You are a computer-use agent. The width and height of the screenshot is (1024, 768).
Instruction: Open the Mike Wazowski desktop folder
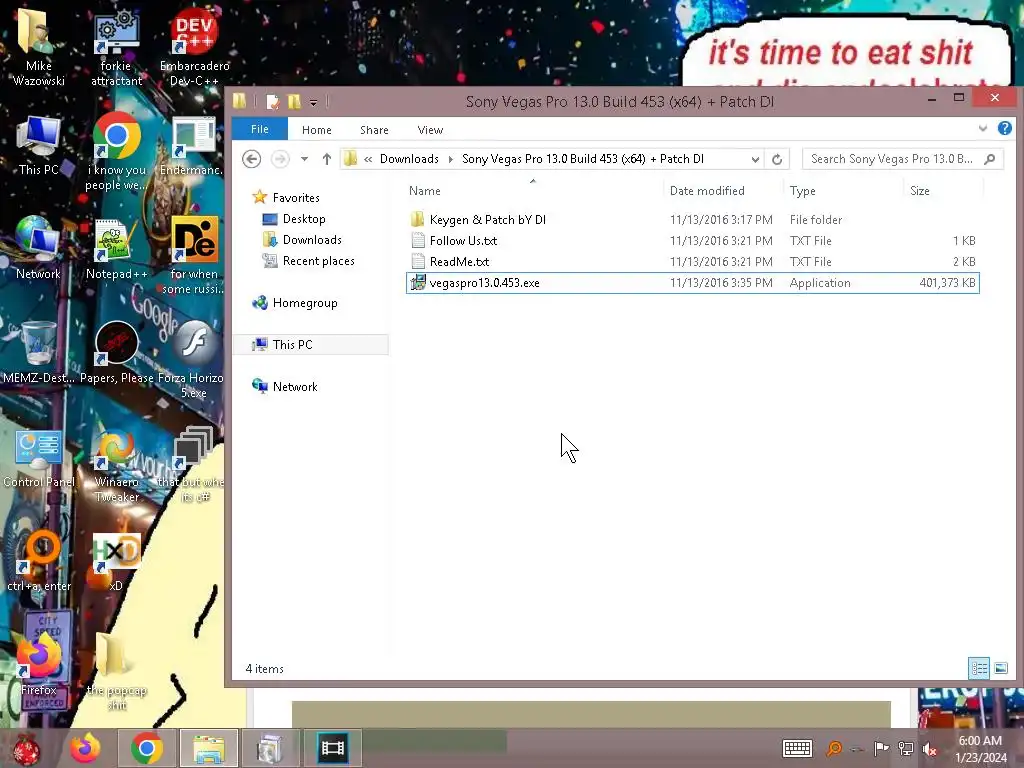pos(38,47)
